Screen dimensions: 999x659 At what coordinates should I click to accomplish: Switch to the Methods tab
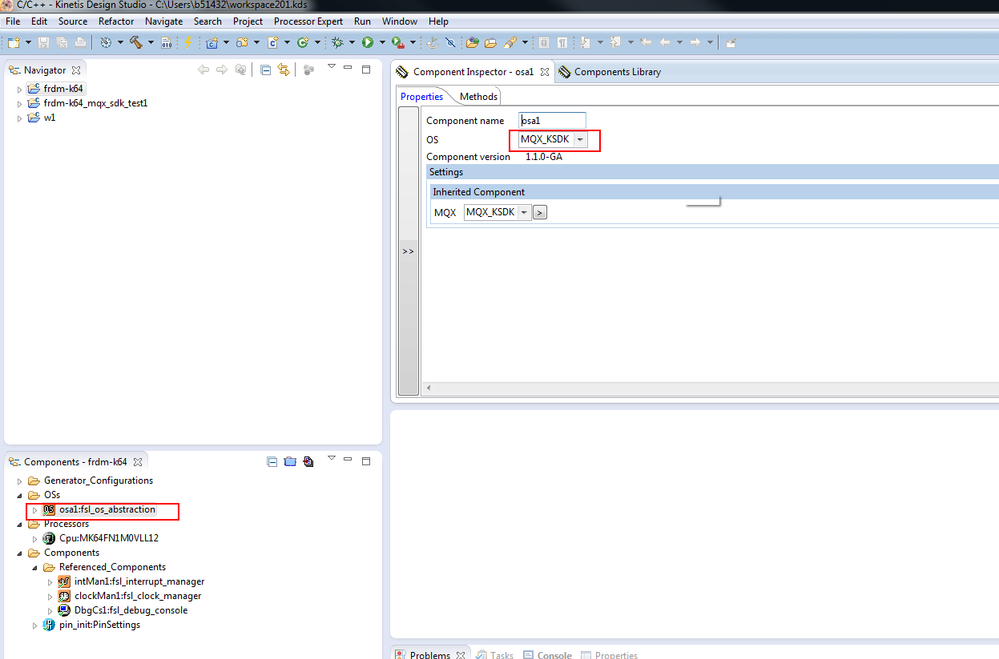click(x=478, y=96)
